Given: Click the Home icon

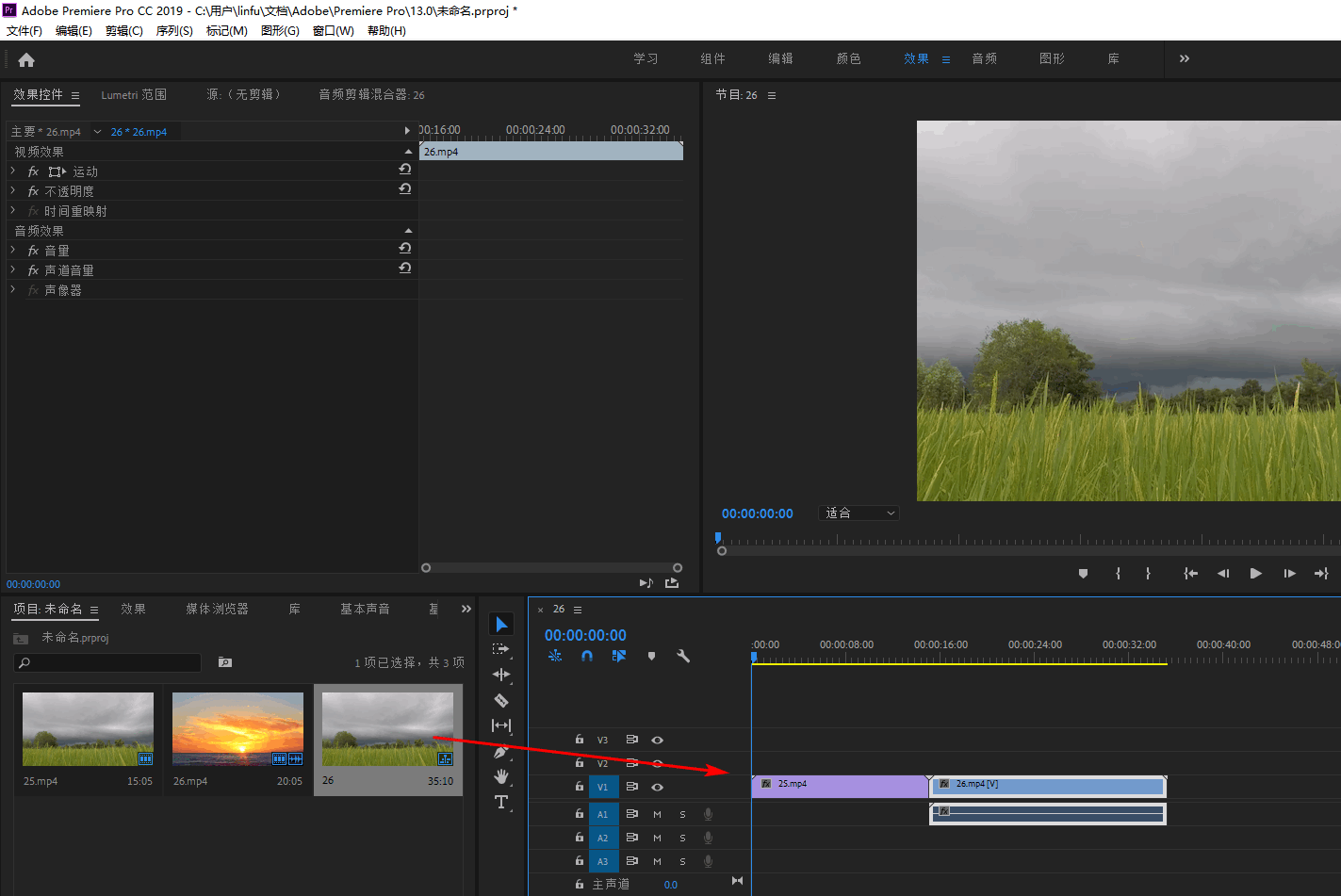Looking at the screenshot, I should coord(26,60).
